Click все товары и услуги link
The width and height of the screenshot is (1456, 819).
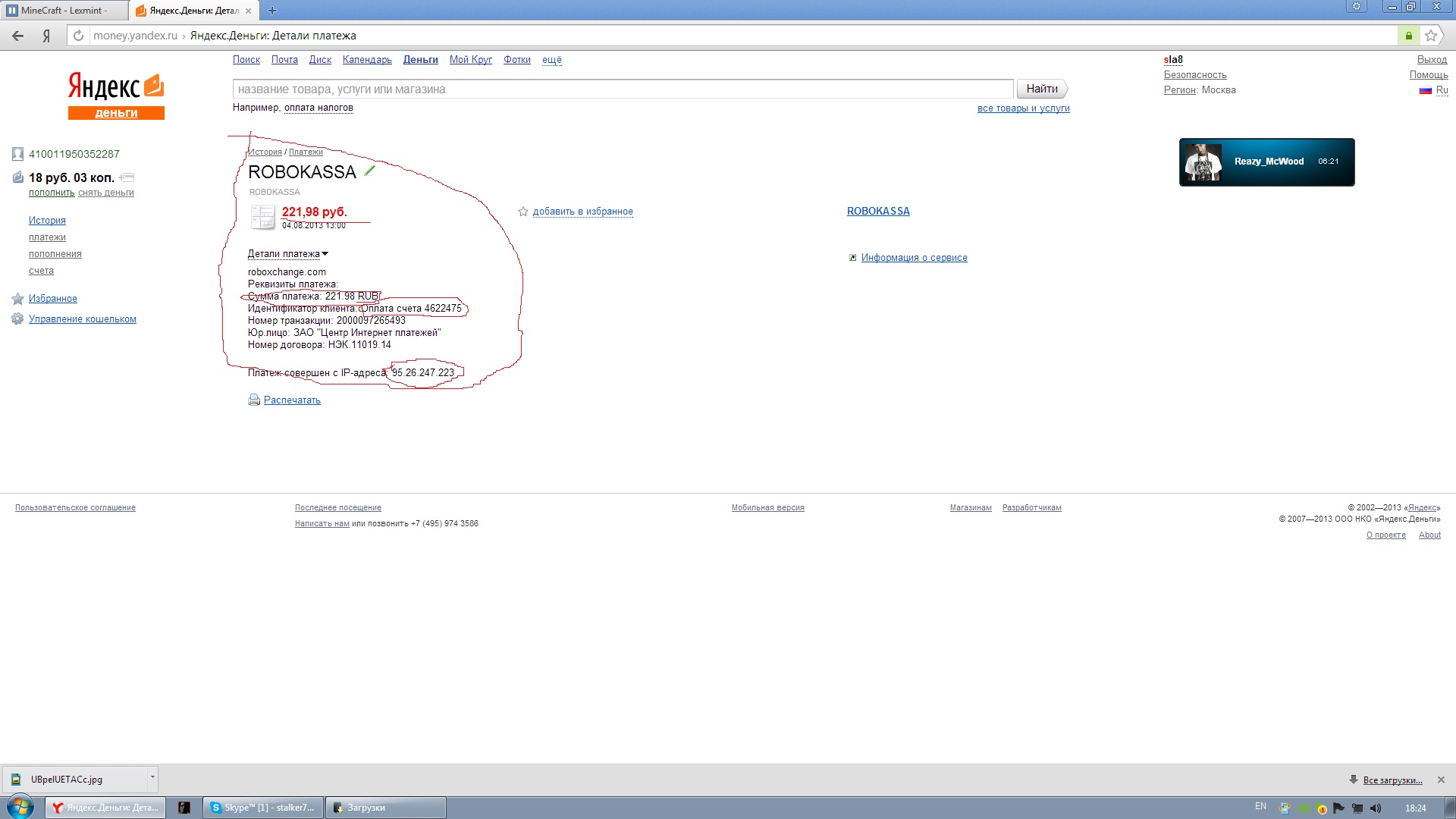coord(1023,108)
